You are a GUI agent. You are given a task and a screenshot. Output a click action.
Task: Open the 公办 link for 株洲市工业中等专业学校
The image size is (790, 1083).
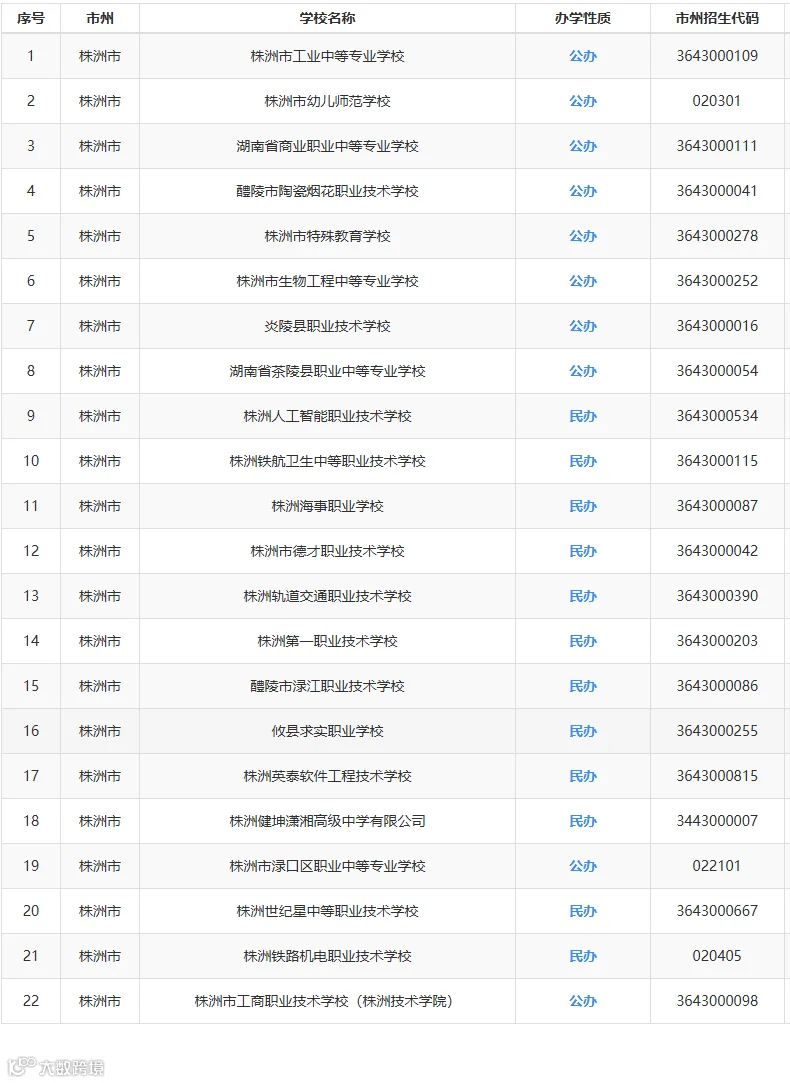583,56
